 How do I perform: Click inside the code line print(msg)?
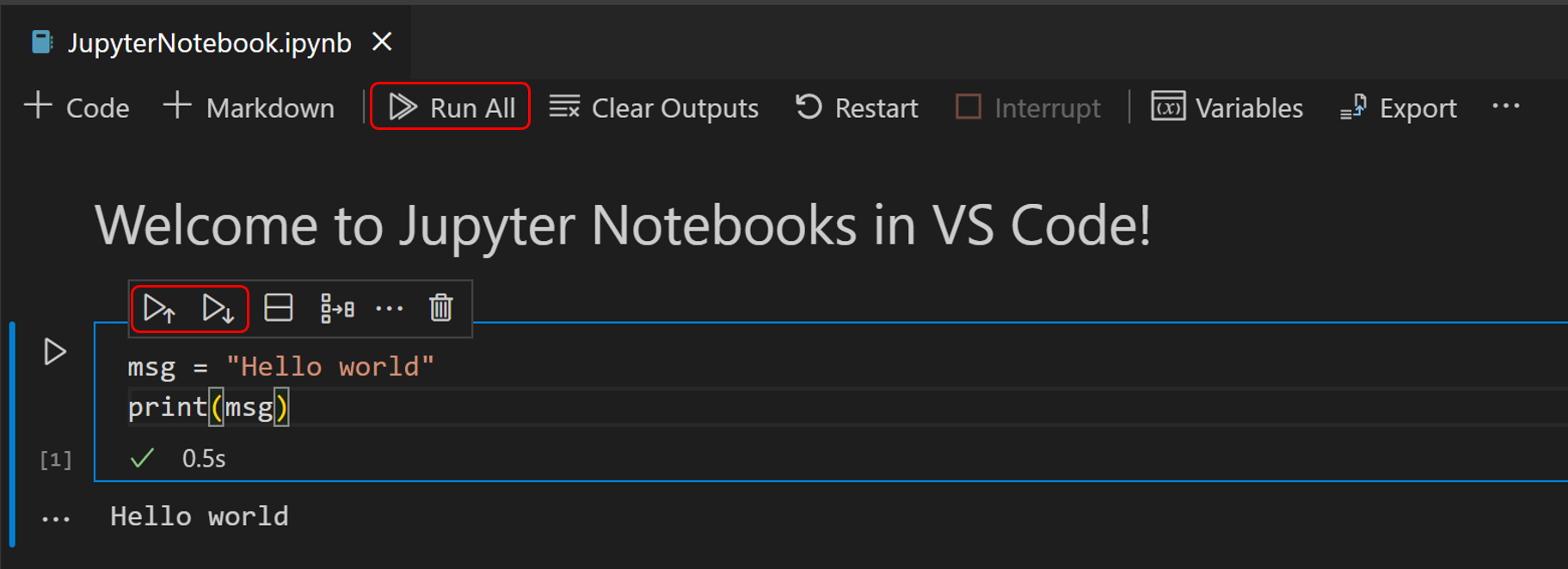[x=208, y=406]
